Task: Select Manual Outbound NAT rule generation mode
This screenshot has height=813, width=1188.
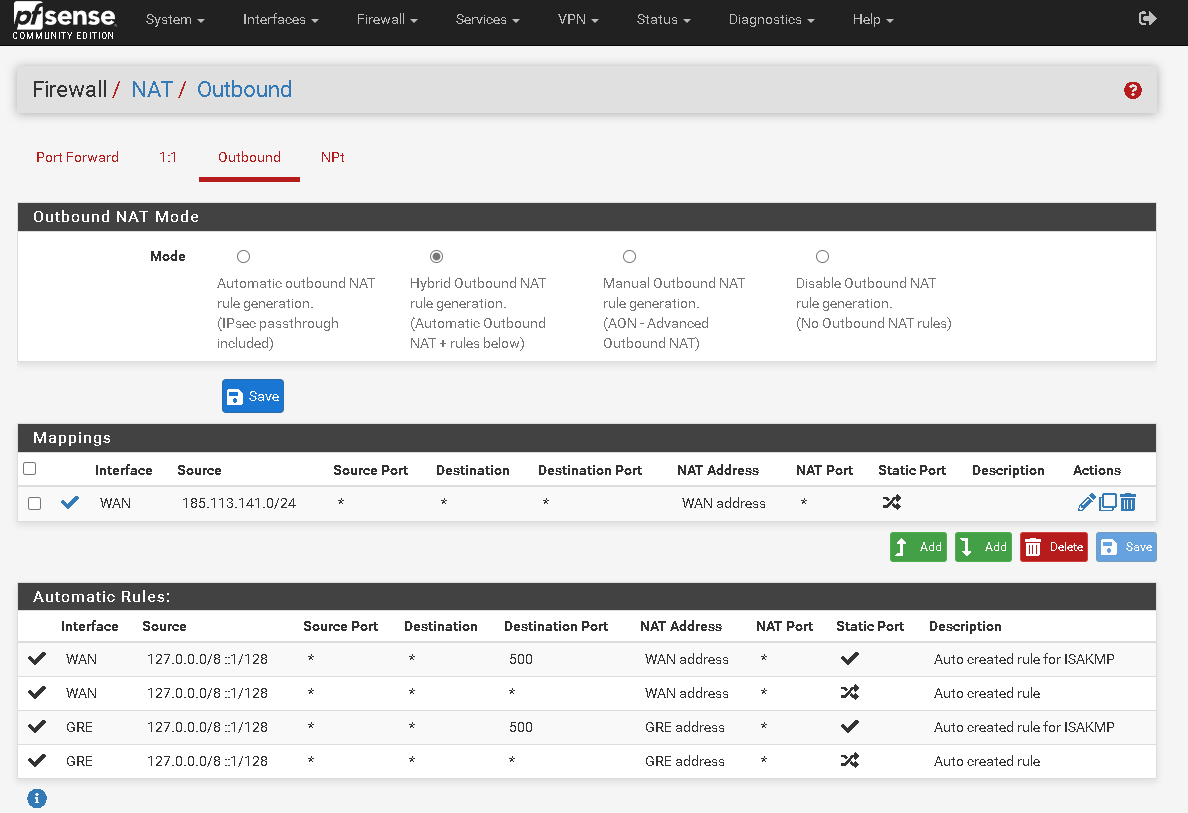Action: (630, 257)
